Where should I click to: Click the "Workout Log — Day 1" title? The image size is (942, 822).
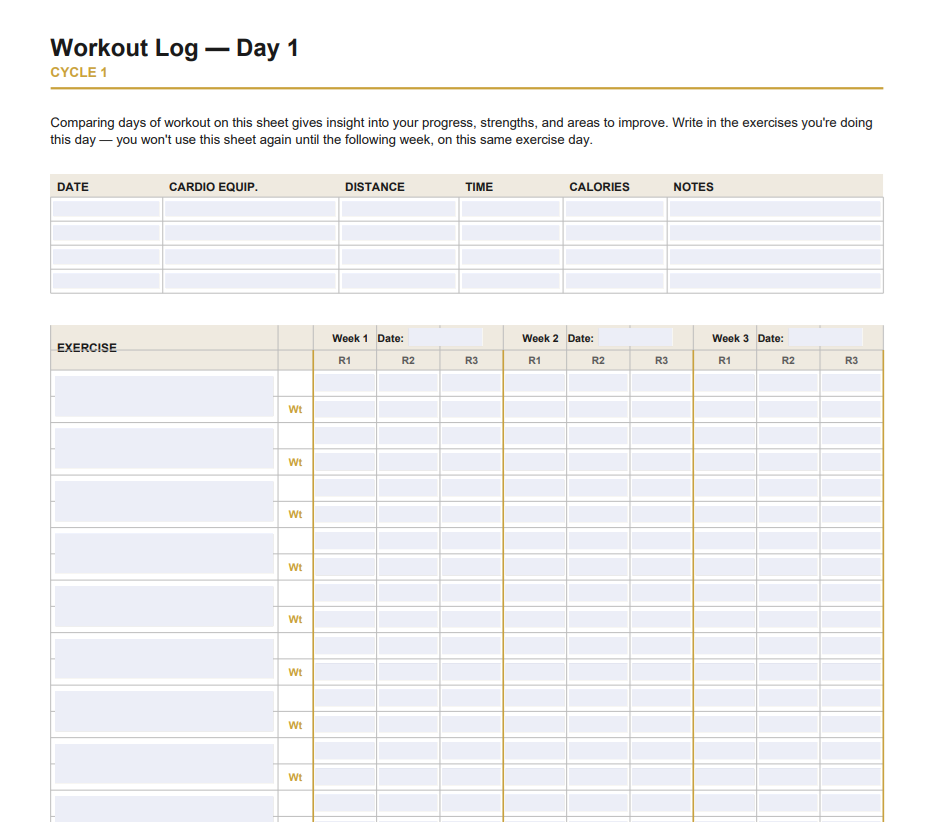pos(174,48)
